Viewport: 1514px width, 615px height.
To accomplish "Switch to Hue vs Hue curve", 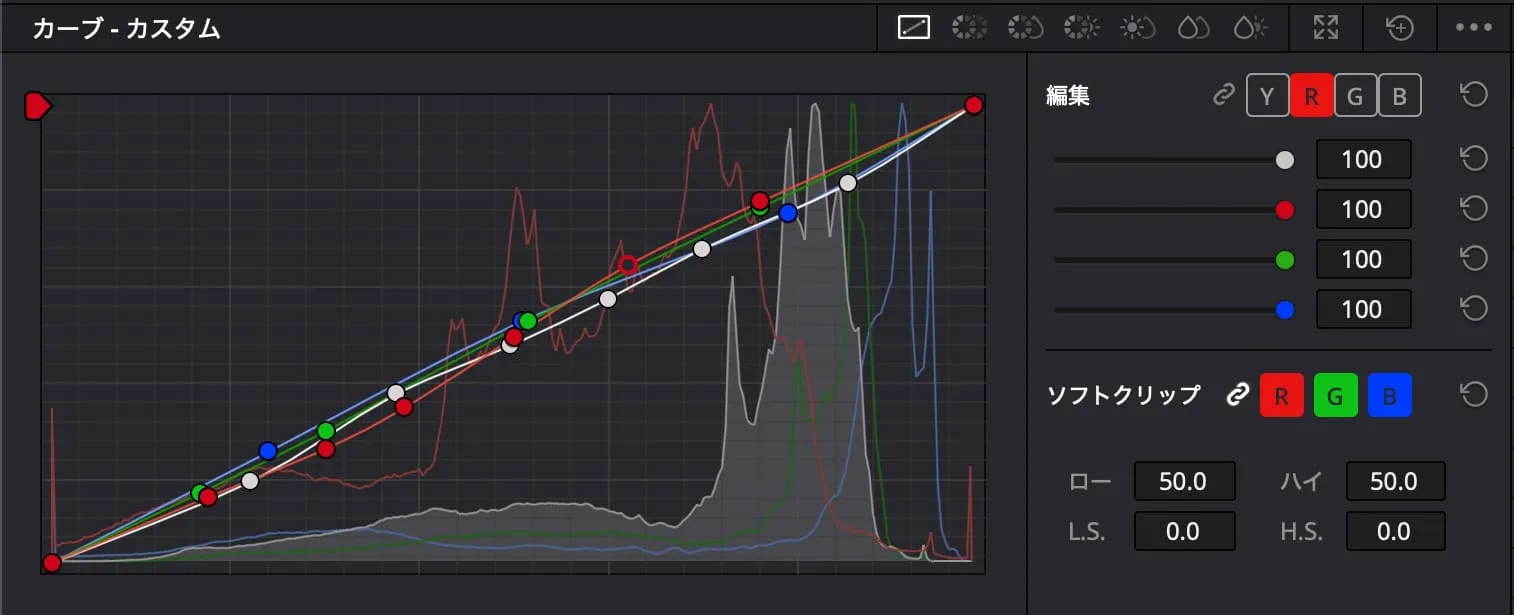I will point(968,28).
